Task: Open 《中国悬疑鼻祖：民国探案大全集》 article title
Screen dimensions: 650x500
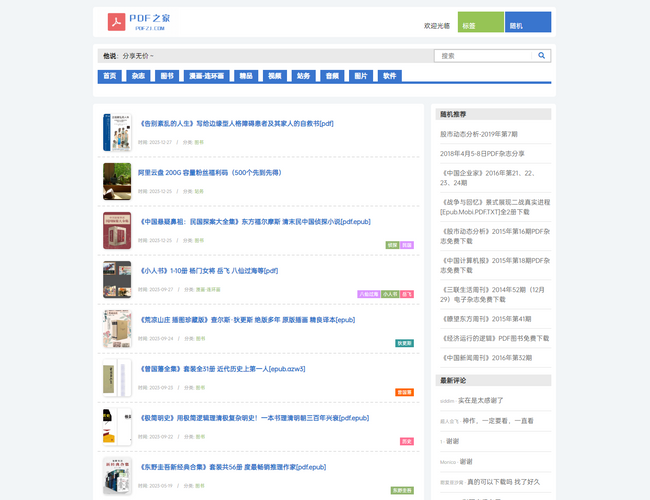Action: point(255,221)
